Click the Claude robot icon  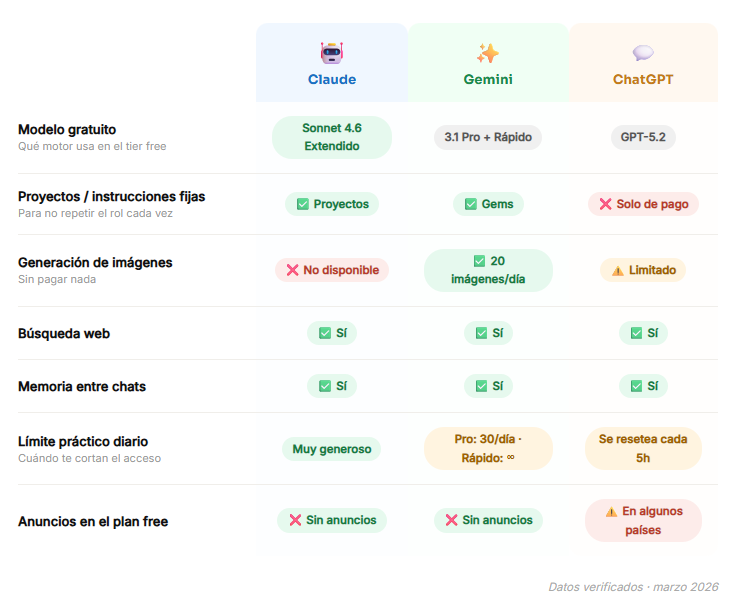click(x=332, y=53)
